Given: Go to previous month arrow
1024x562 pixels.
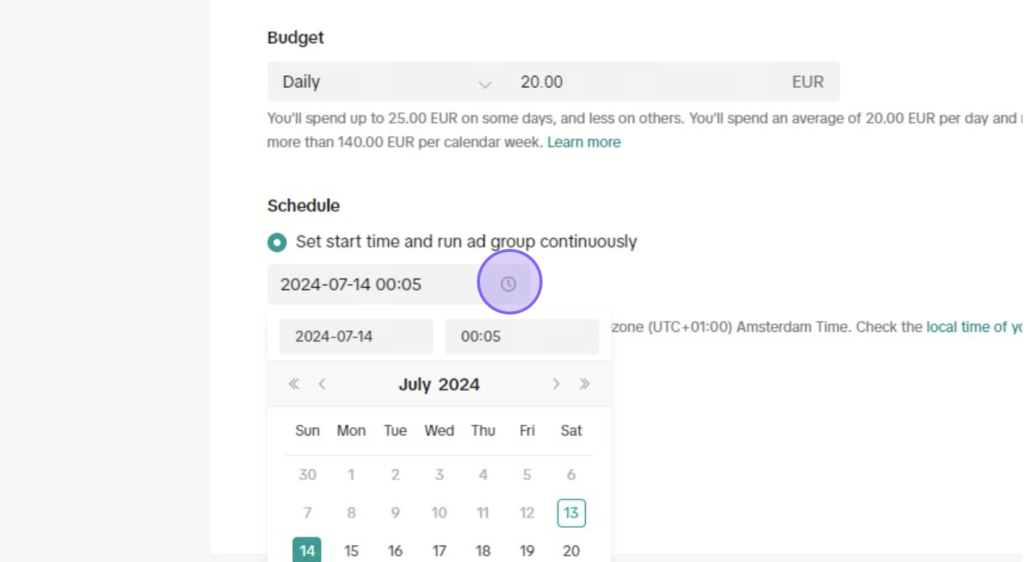Looking at the screenshot, I should [322, 384].
